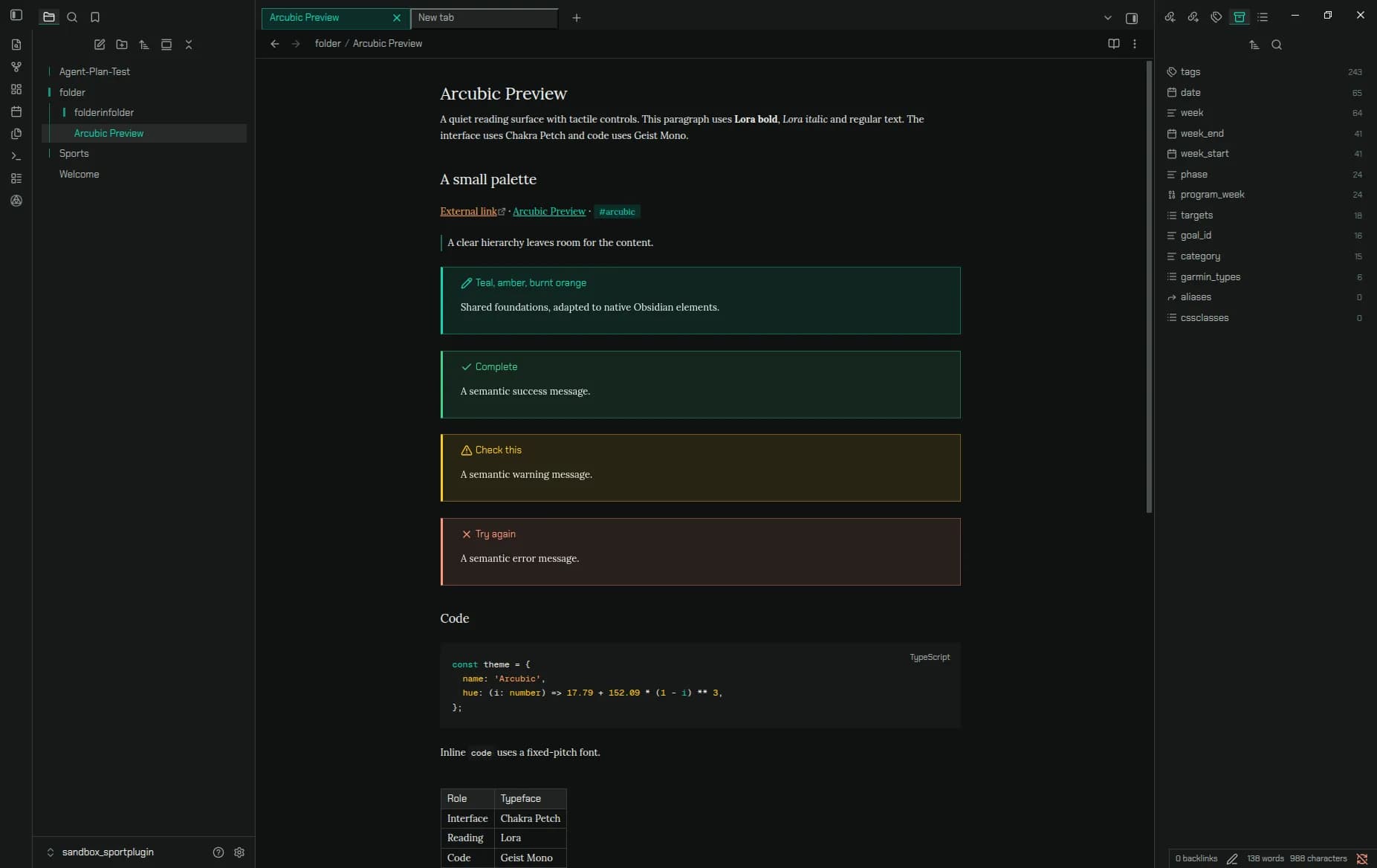Follow the External link in the note
This screenshot has height=868, width=1377.
468,211
